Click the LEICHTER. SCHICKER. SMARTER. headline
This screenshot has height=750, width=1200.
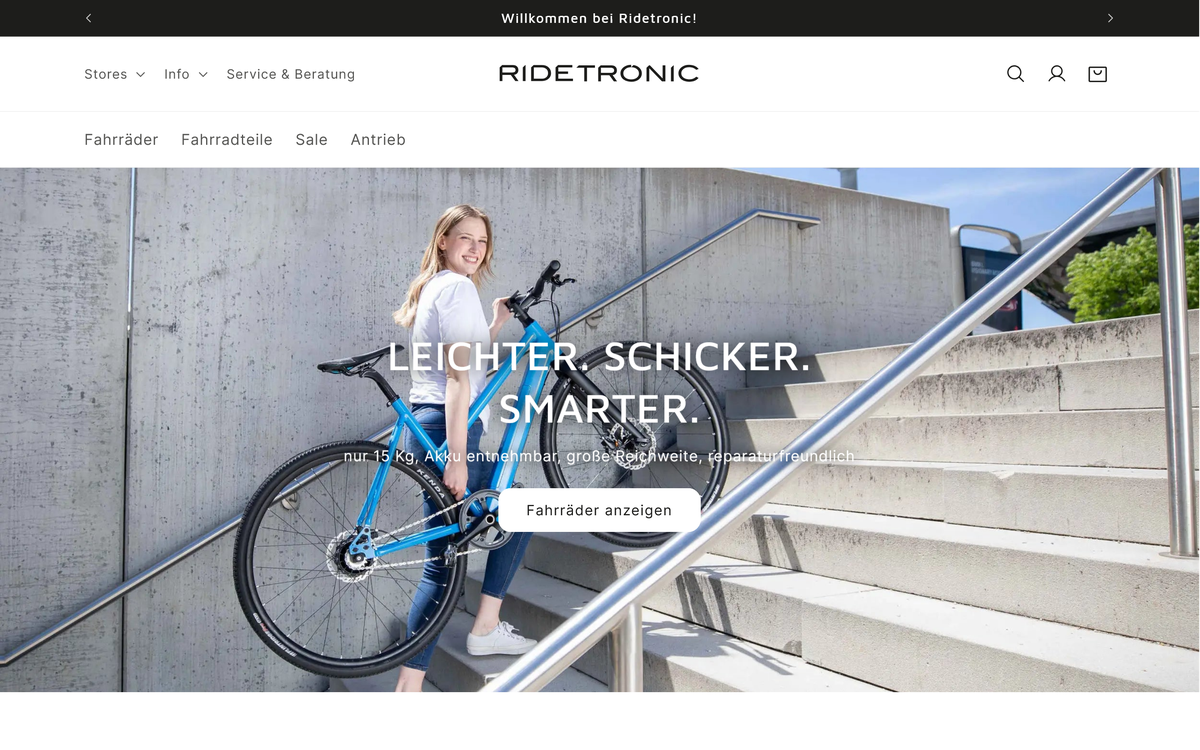click(599, 383)
